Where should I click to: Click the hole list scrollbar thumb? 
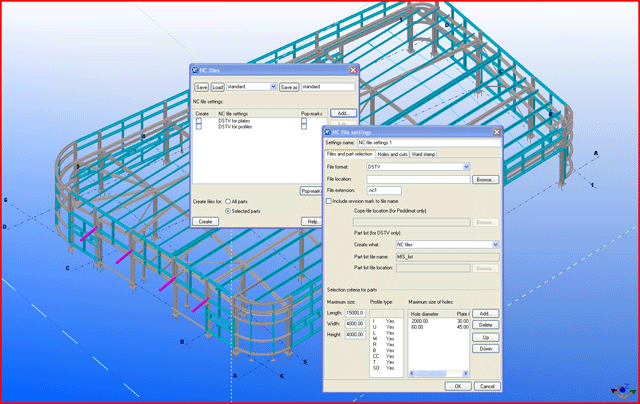click(x=431, y=373)
